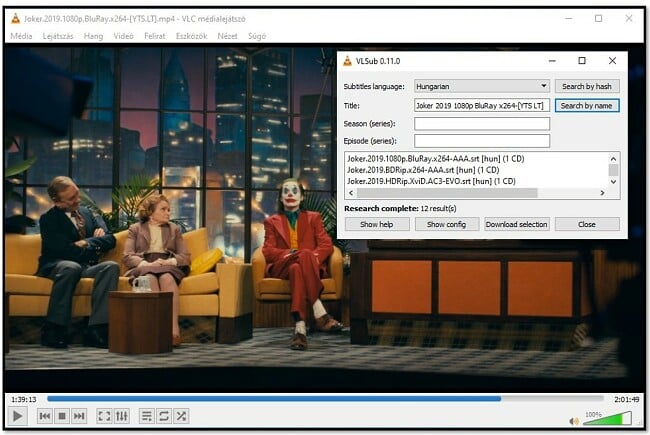Toggle shuffle random playback

pyautogui.click(x=181, y=416)
